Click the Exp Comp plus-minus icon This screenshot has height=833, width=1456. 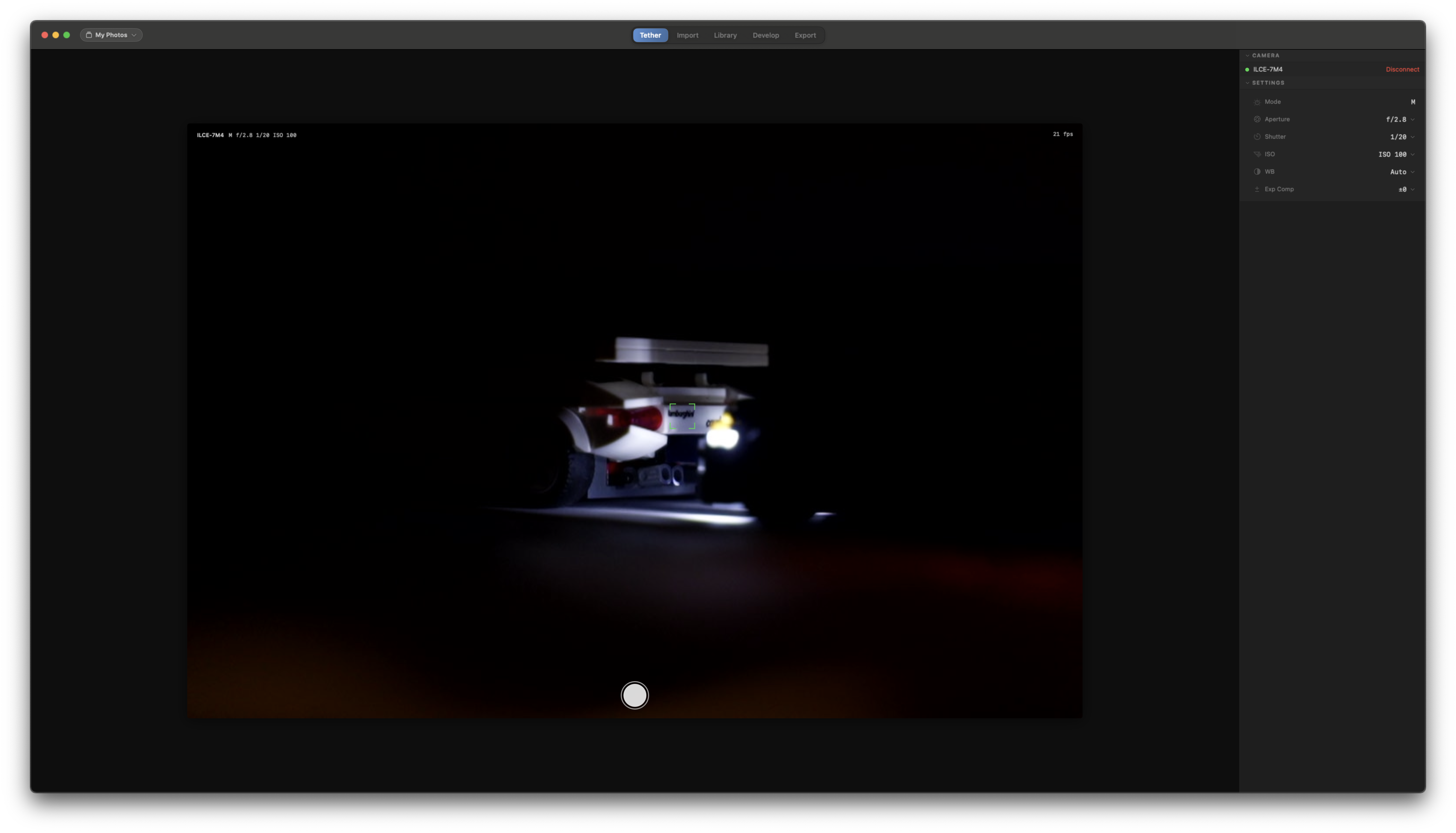pyautogui.click(x=1256, y=189)
